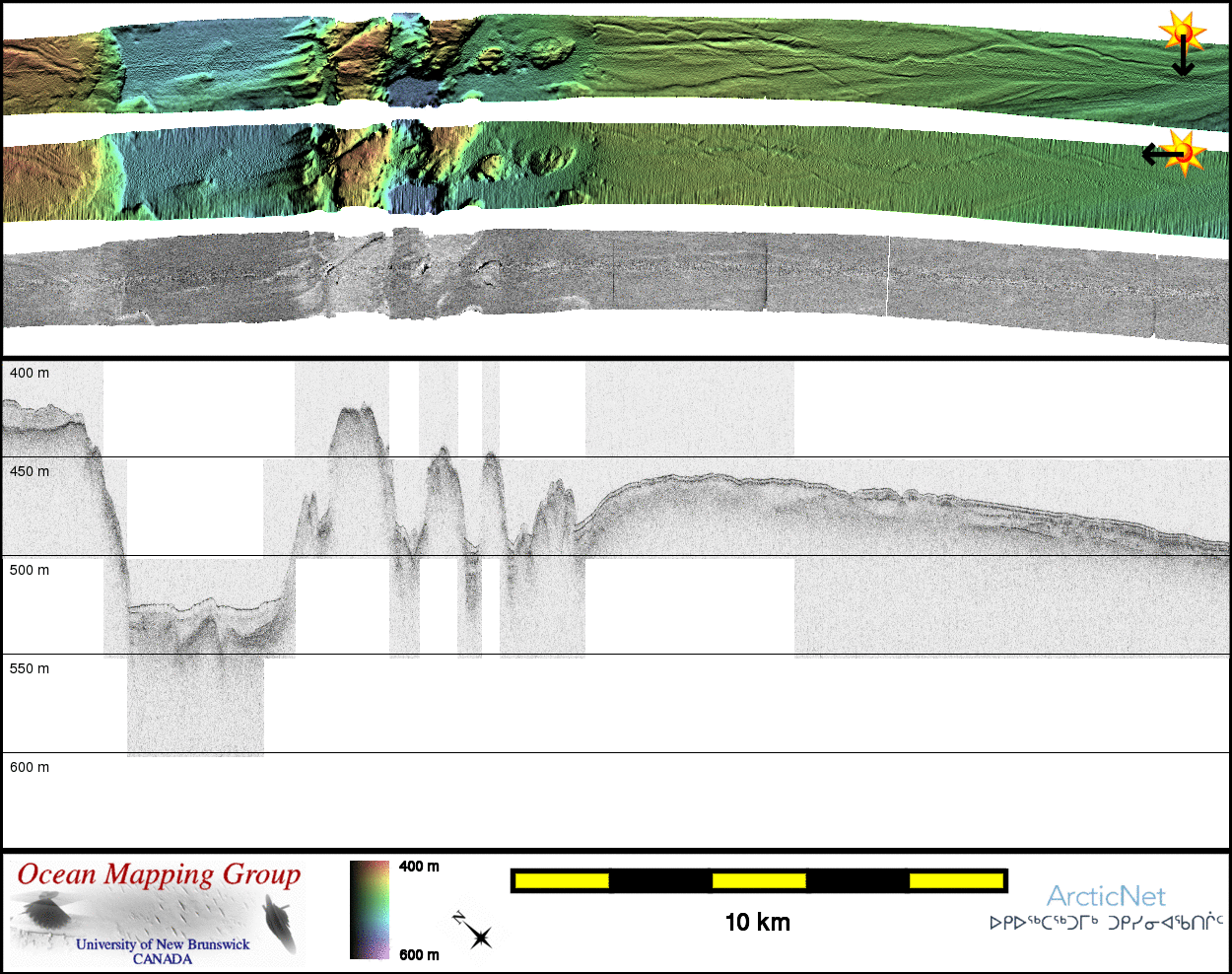Open the University of New Brunswick link
This screenshot has height=974, width=1232.
[x=163, y=944]
